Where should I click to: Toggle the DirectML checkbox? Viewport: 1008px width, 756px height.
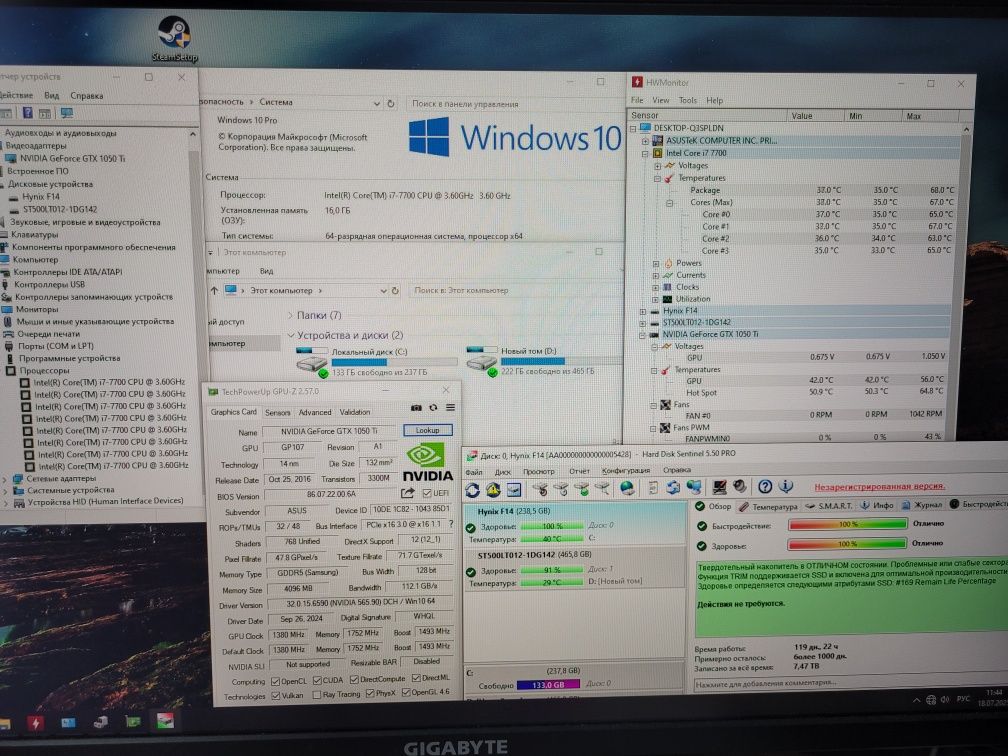(x=416, y=678)
